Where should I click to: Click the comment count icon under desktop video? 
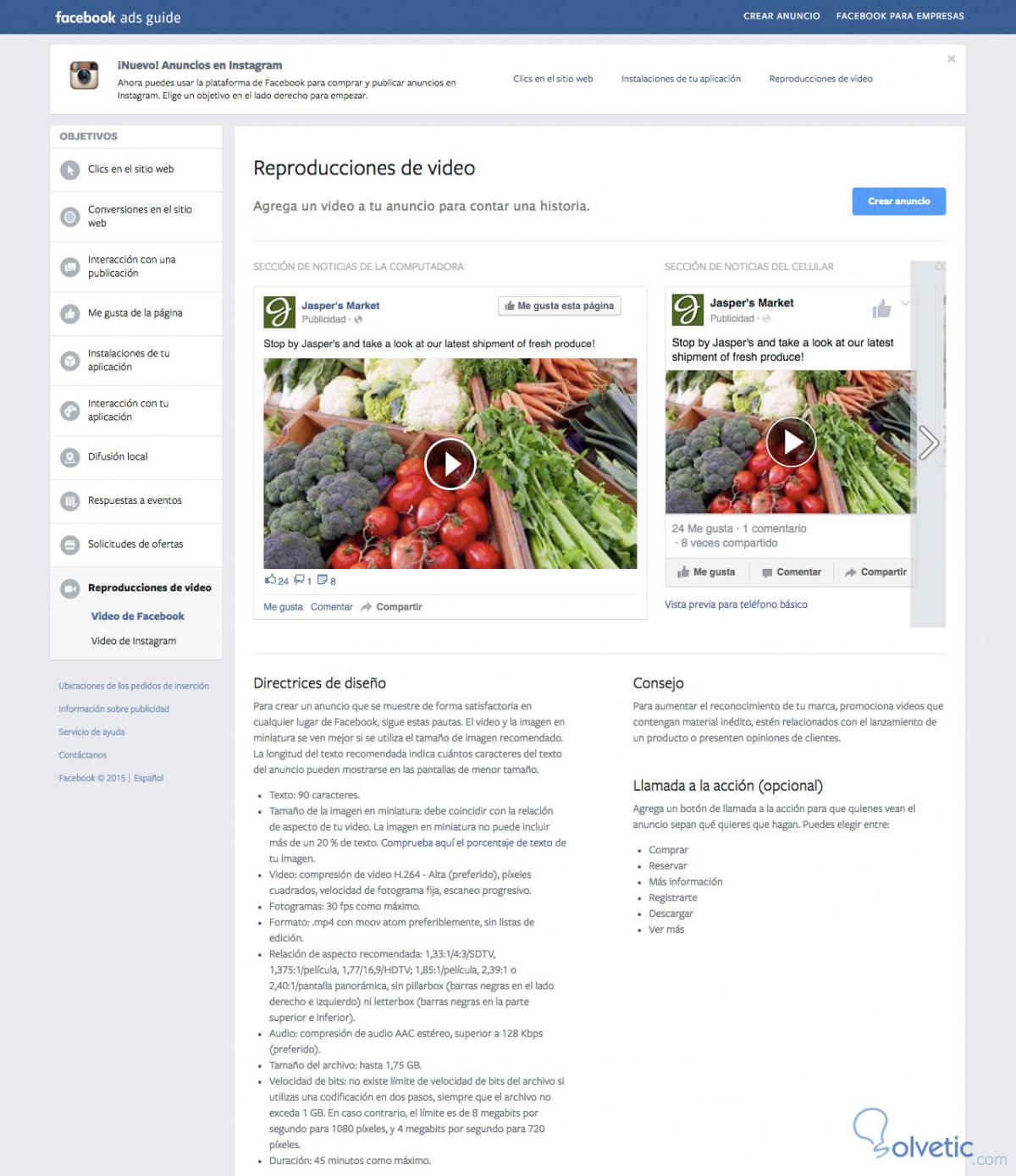299,580
